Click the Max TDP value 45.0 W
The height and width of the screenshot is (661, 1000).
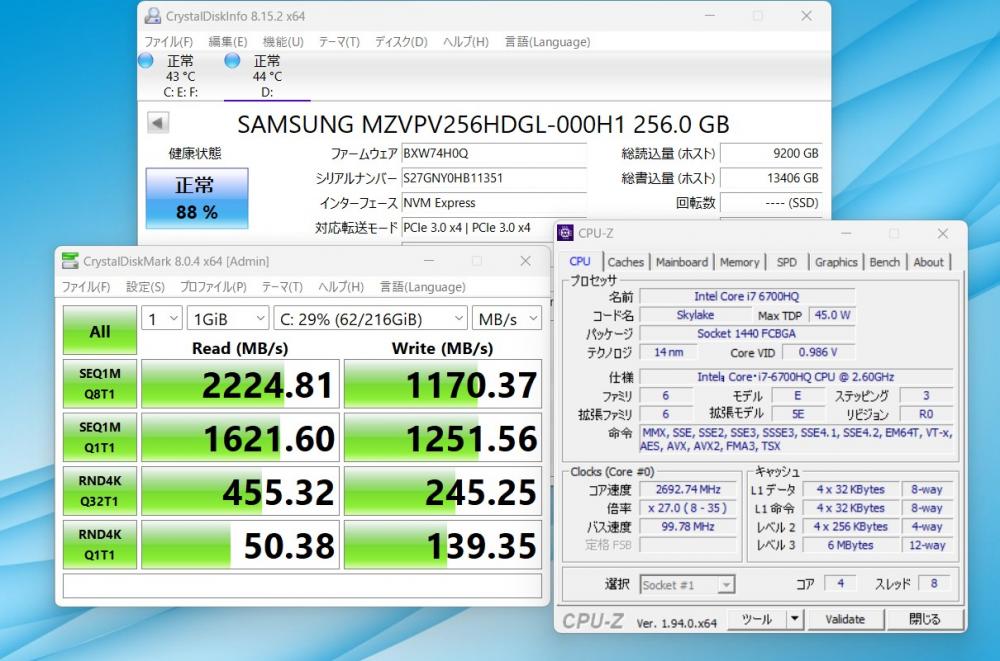(832, 315)
